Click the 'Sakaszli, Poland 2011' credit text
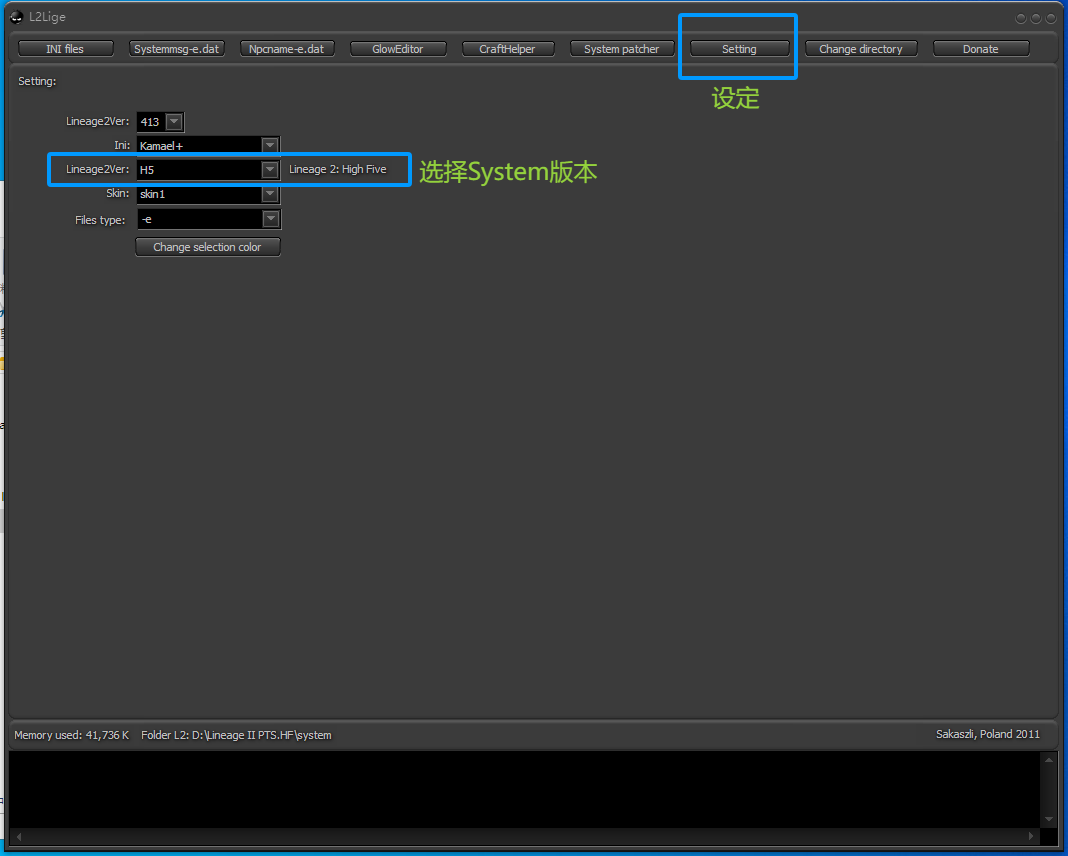The height and width of the screenshot is (856, 1068). (988, 734)
